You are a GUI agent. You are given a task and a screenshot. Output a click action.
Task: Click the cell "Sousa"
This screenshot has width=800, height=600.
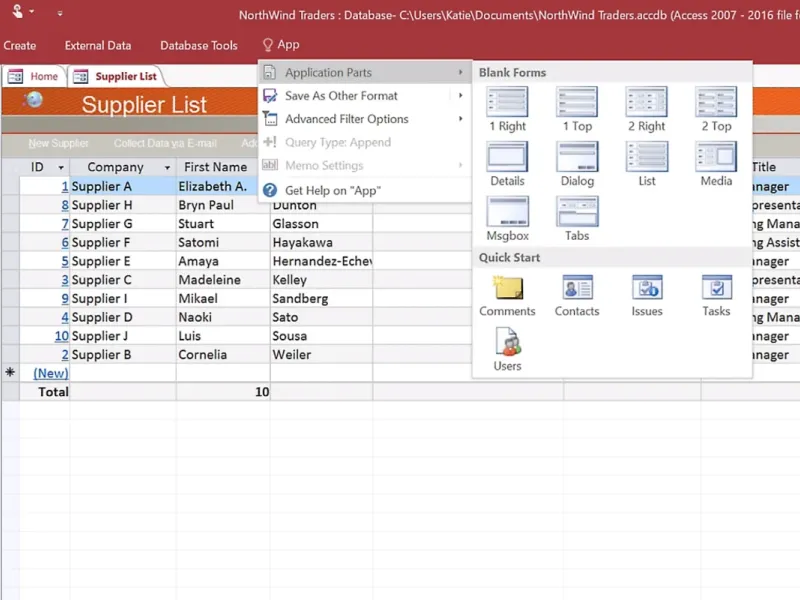coord(321,336)
